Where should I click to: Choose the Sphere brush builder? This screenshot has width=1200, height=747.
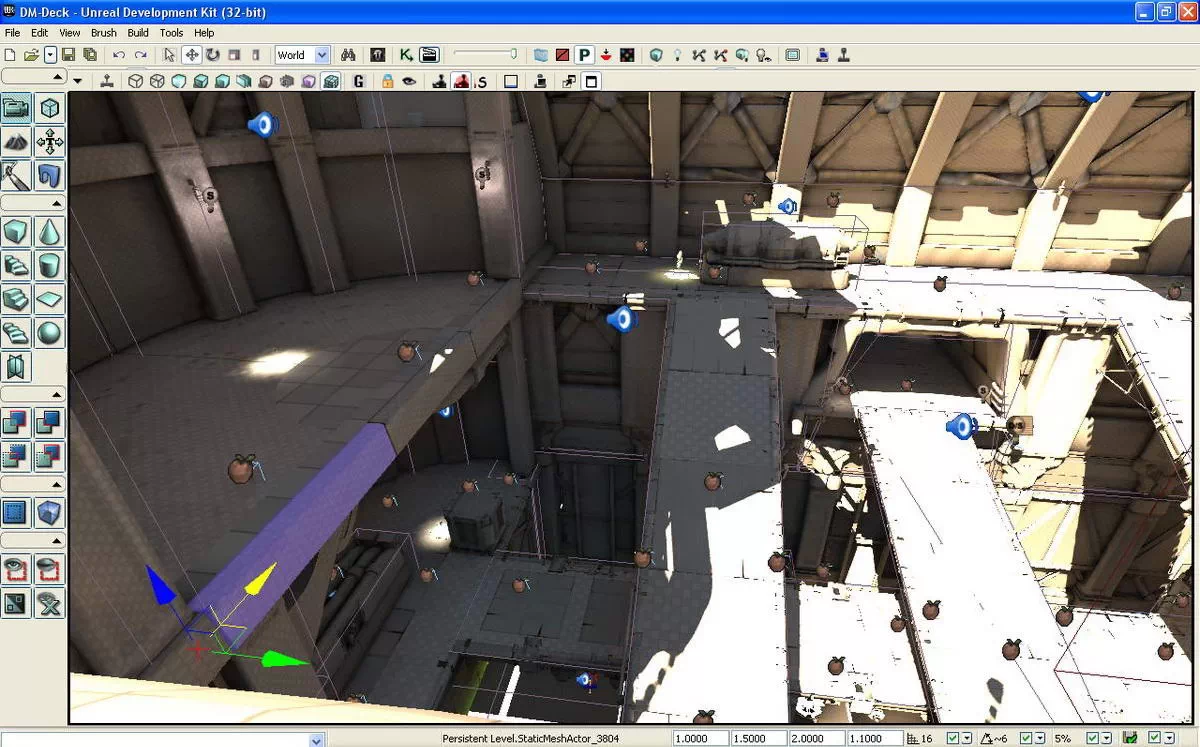click(50, 332)
